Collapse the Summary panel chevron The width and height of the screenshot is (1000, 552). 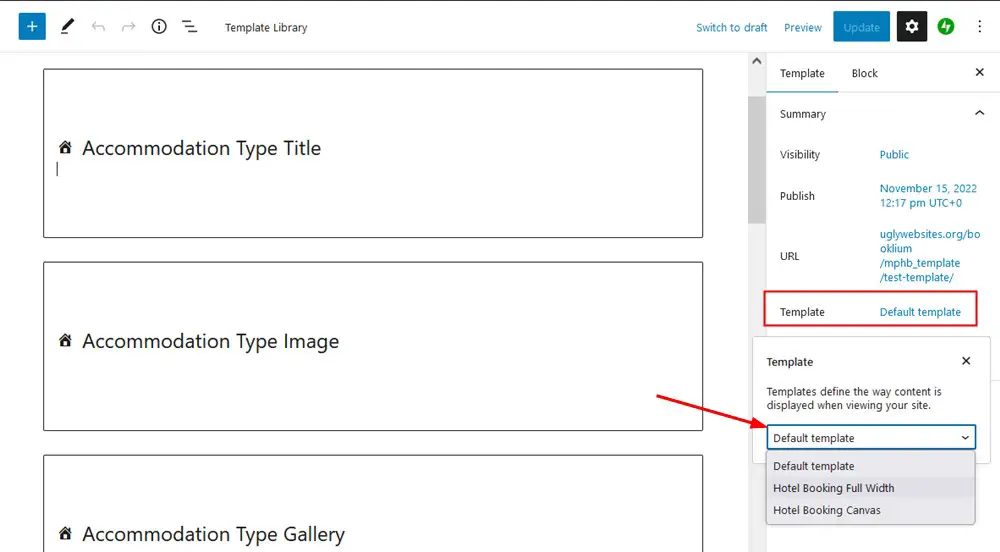(980, 113)
